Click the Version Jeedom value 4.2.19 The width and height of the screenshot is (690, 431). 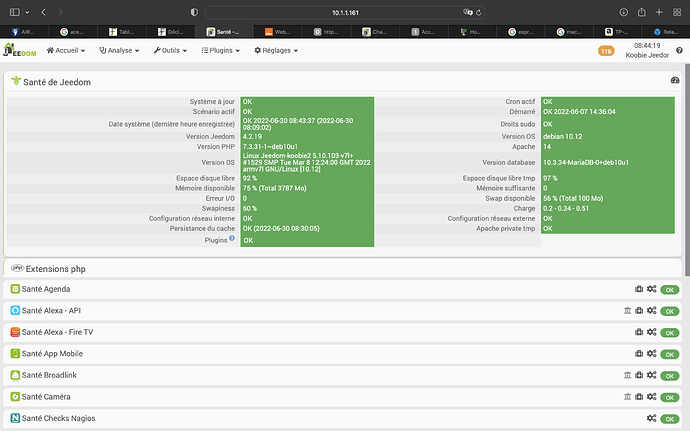point(252,136)
